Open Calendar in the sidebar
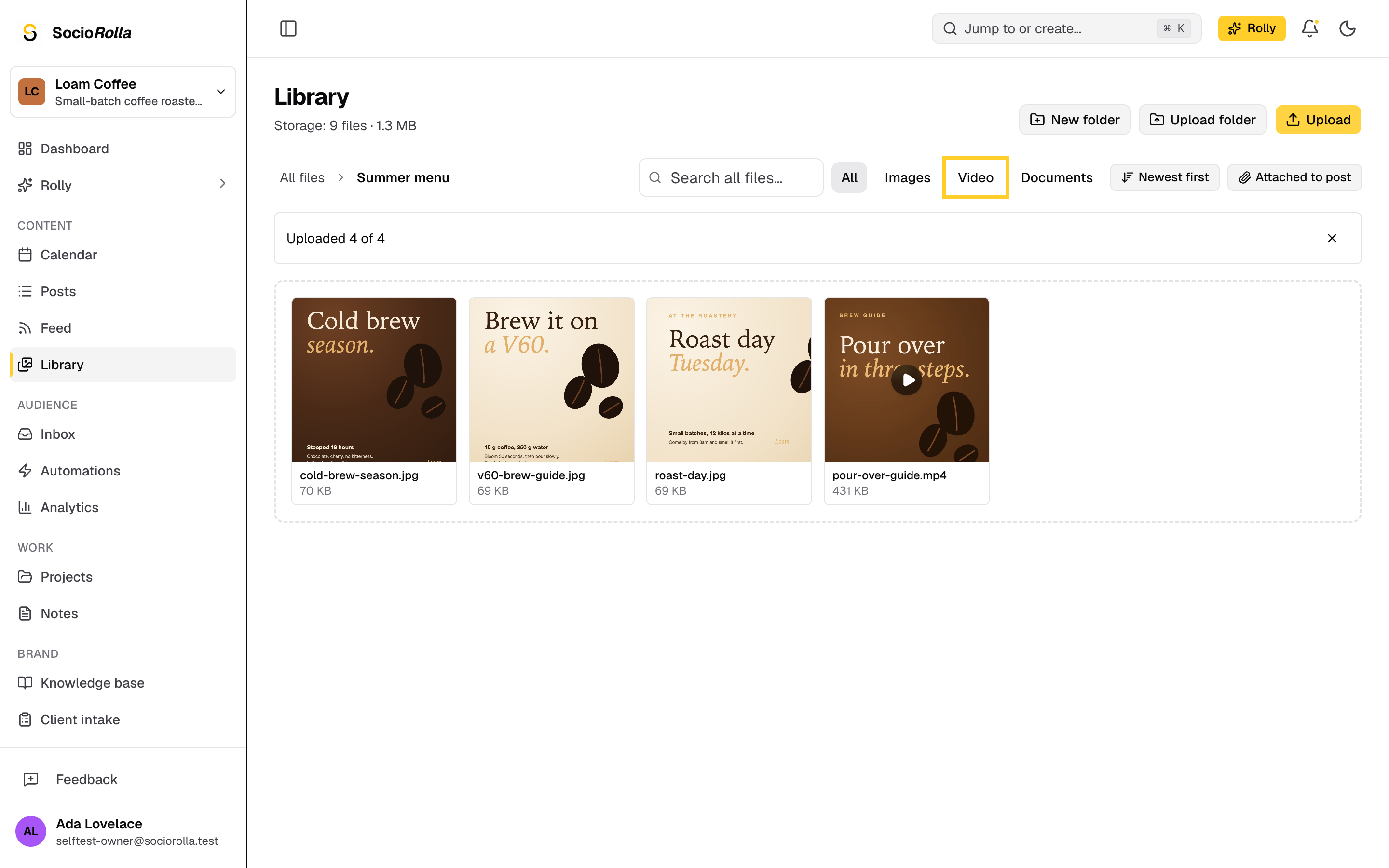This screenshot has height=868, width=1389. pyautogui.click(x=123, y=254)
